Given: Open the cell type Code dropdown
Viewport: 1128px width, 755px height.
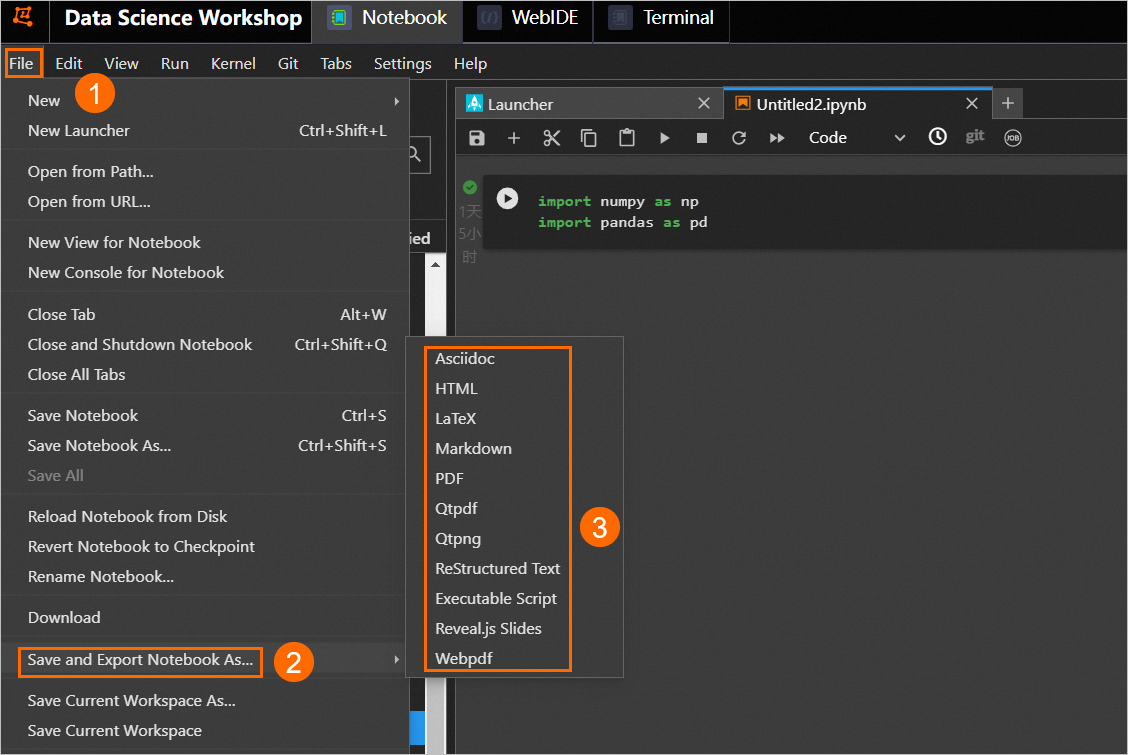Looking at the screenshot, I should (856, 138).
